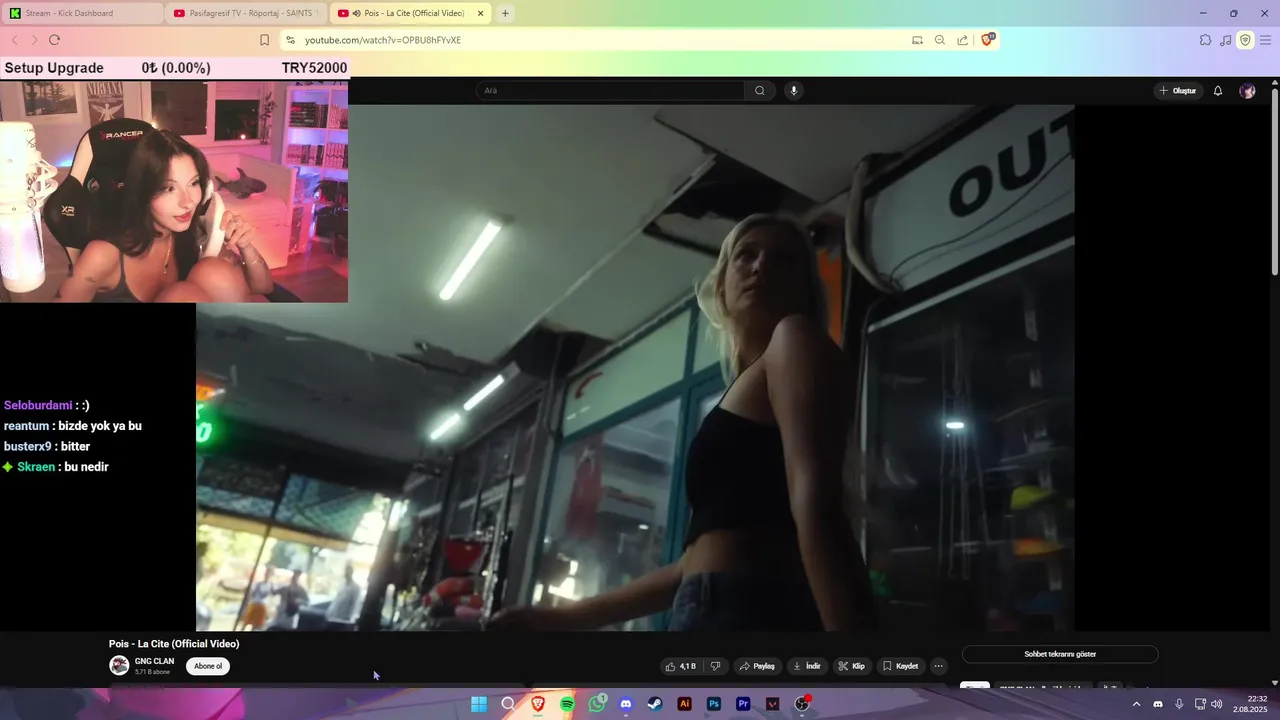The image size is (1280, 720).
Task: Click the page vertical scrollbar
Action: [1275, 182]
